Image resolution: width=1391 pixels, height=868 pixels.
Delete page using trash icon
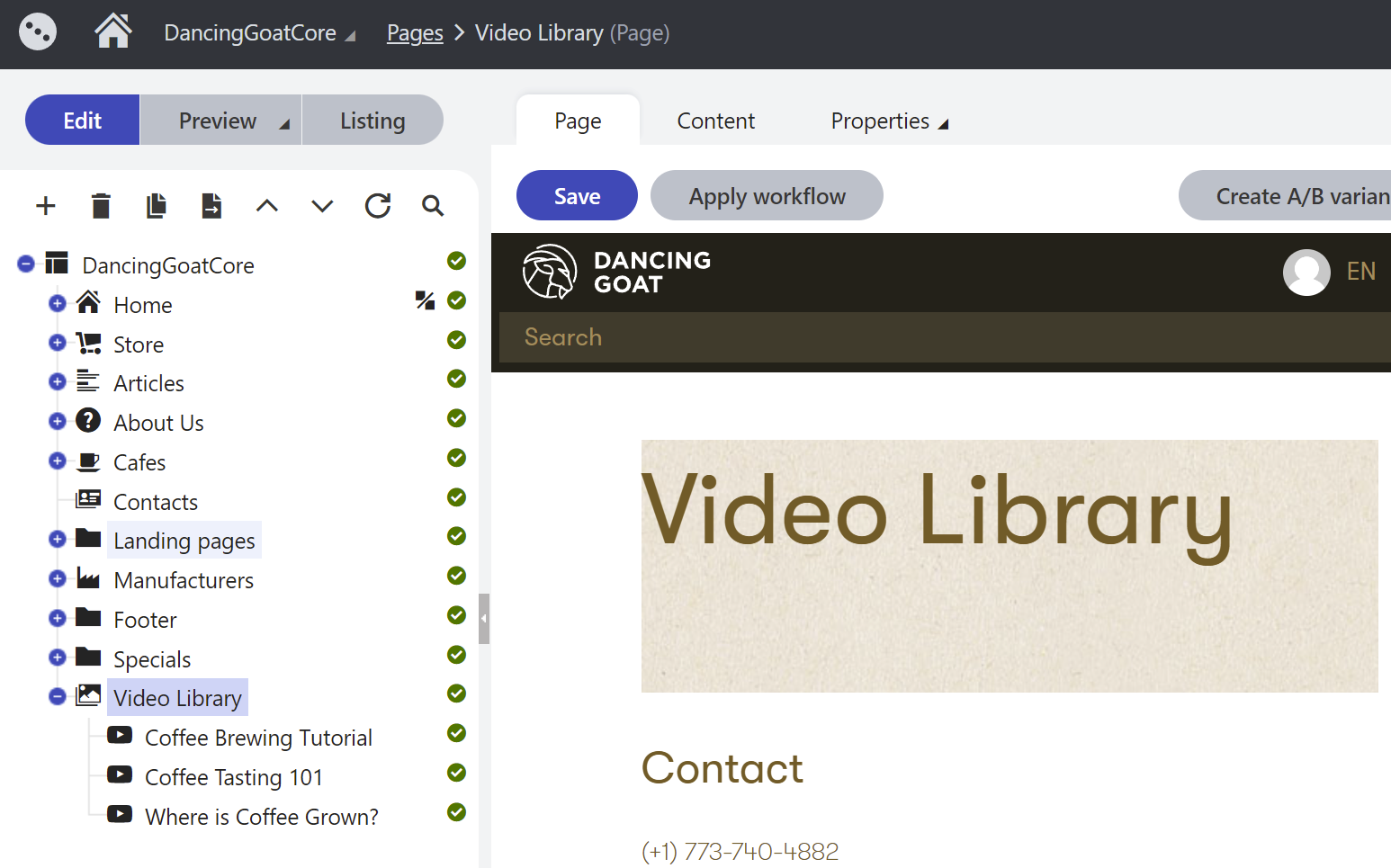(x=101, y=206)
